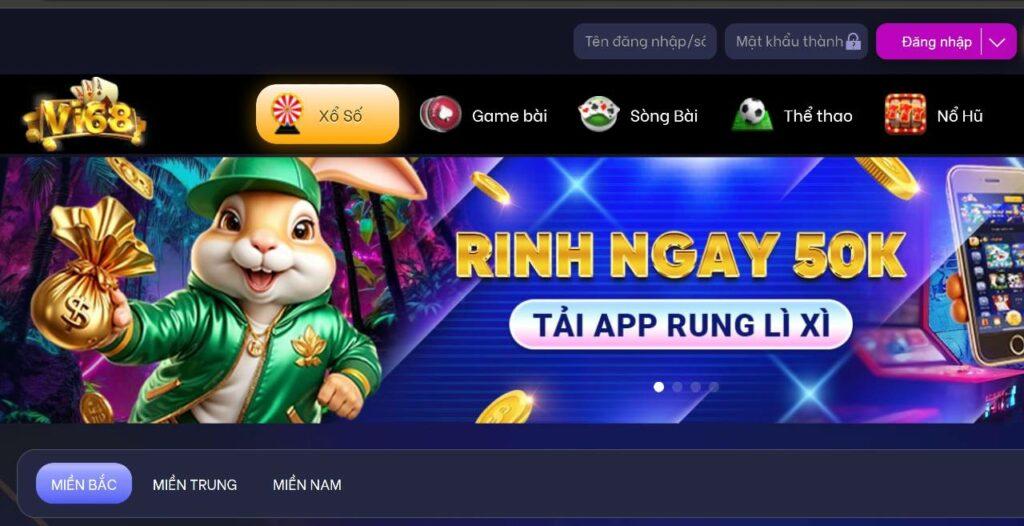
Task: Expand the arrow beside Đăng nhập
Action: 997,42
